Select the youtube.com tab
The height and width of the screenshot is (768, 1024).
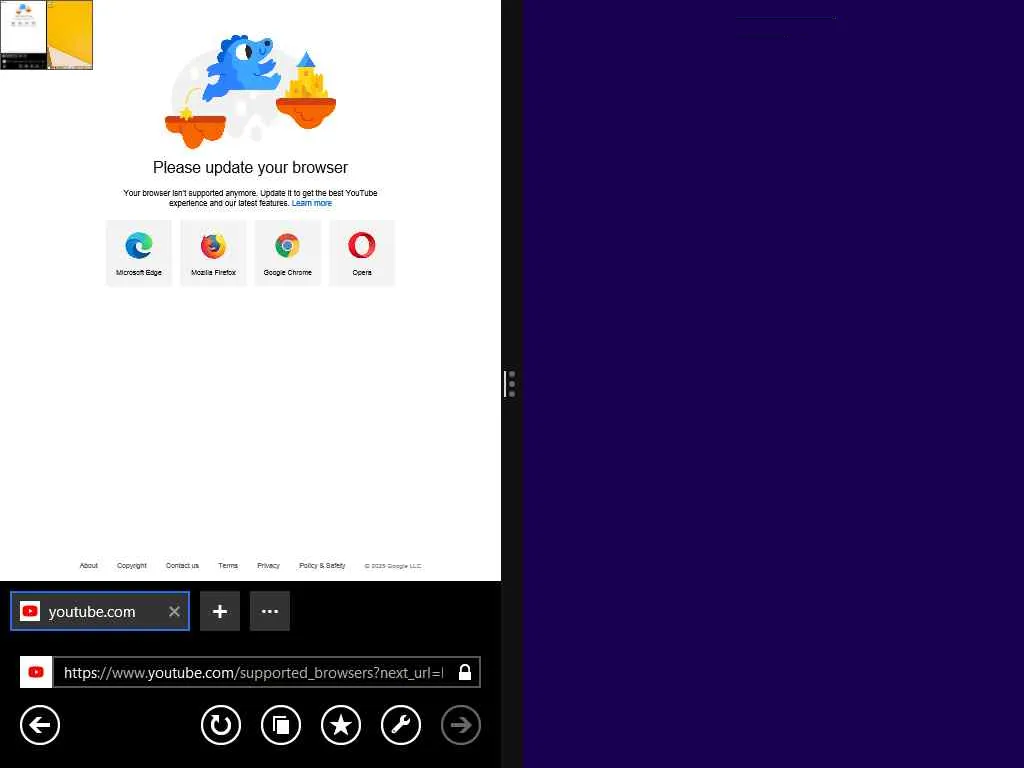(100, 611)
